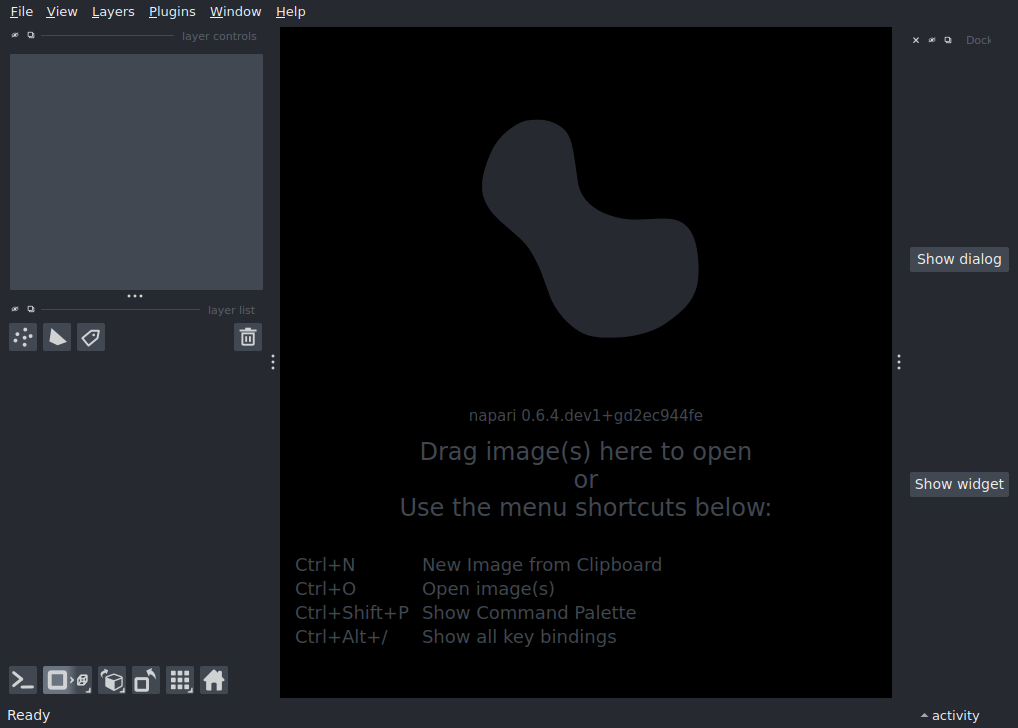Reset view with the home icon
This screenshot has width=1018, height=728.
tap(214, 681)
